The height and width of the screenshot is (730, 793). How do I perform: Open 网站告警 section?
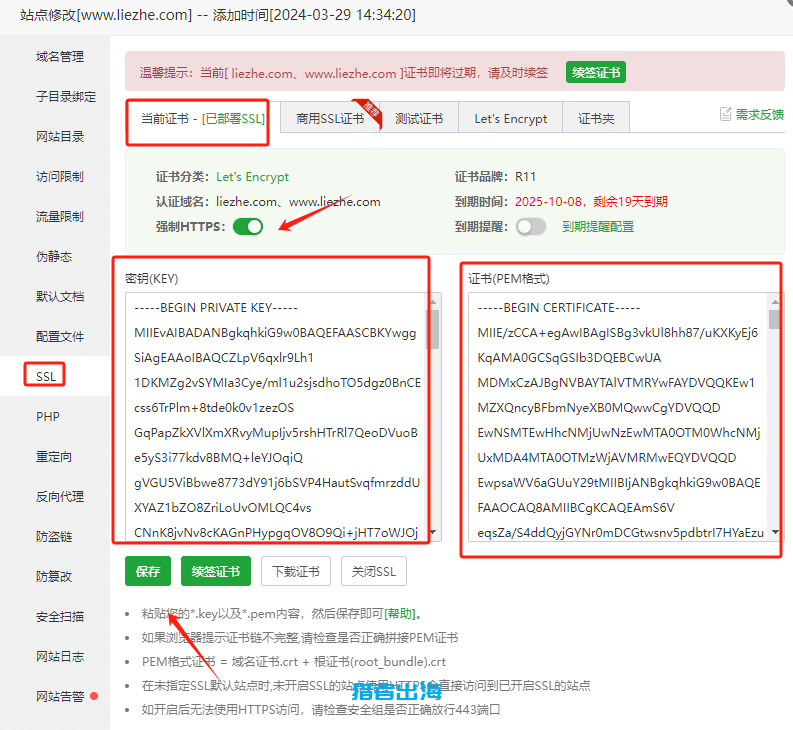60,697
